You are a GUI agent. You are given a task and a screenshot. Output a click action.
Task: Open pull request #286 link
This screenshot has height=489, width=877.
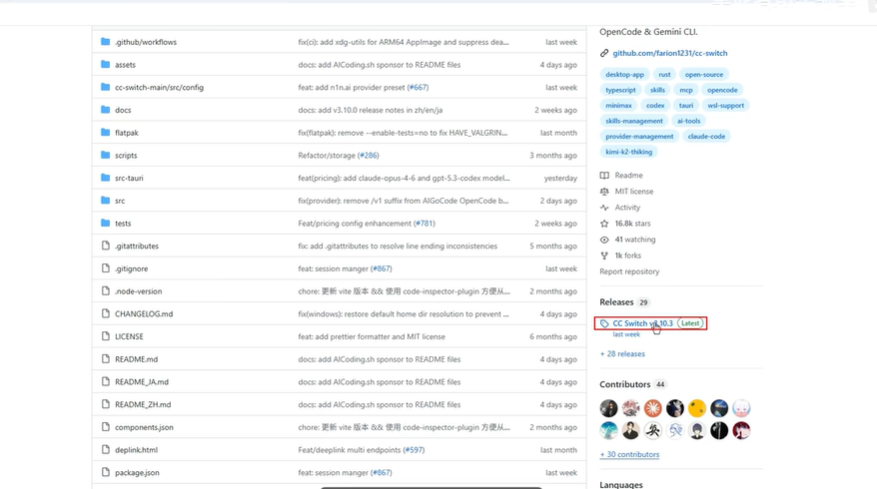tap(368, 155)
